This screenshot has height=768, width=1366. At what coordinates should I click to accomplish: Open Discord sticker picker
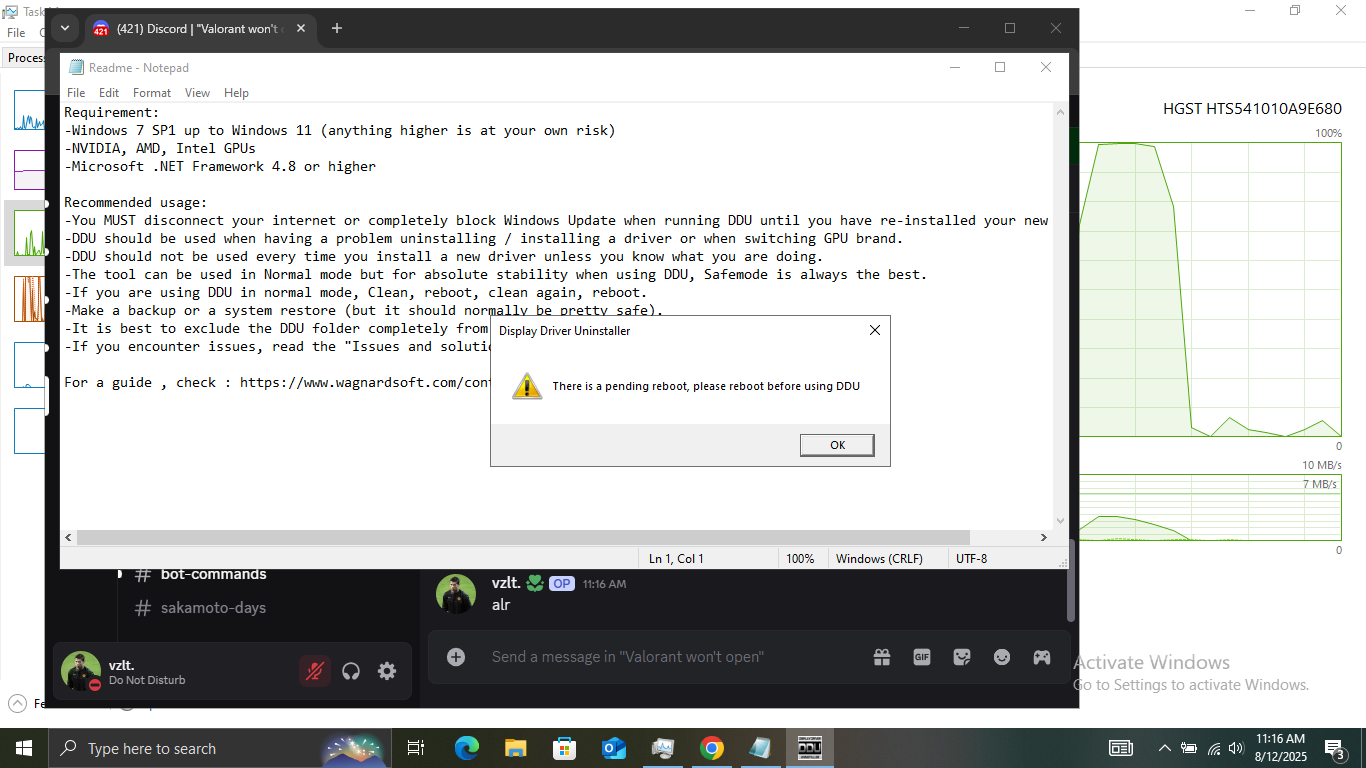[962, 657]
